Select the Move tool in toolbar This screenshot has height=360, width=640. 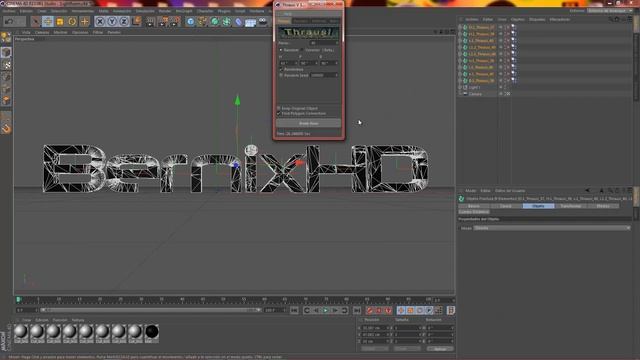click(x=48, y=21)
